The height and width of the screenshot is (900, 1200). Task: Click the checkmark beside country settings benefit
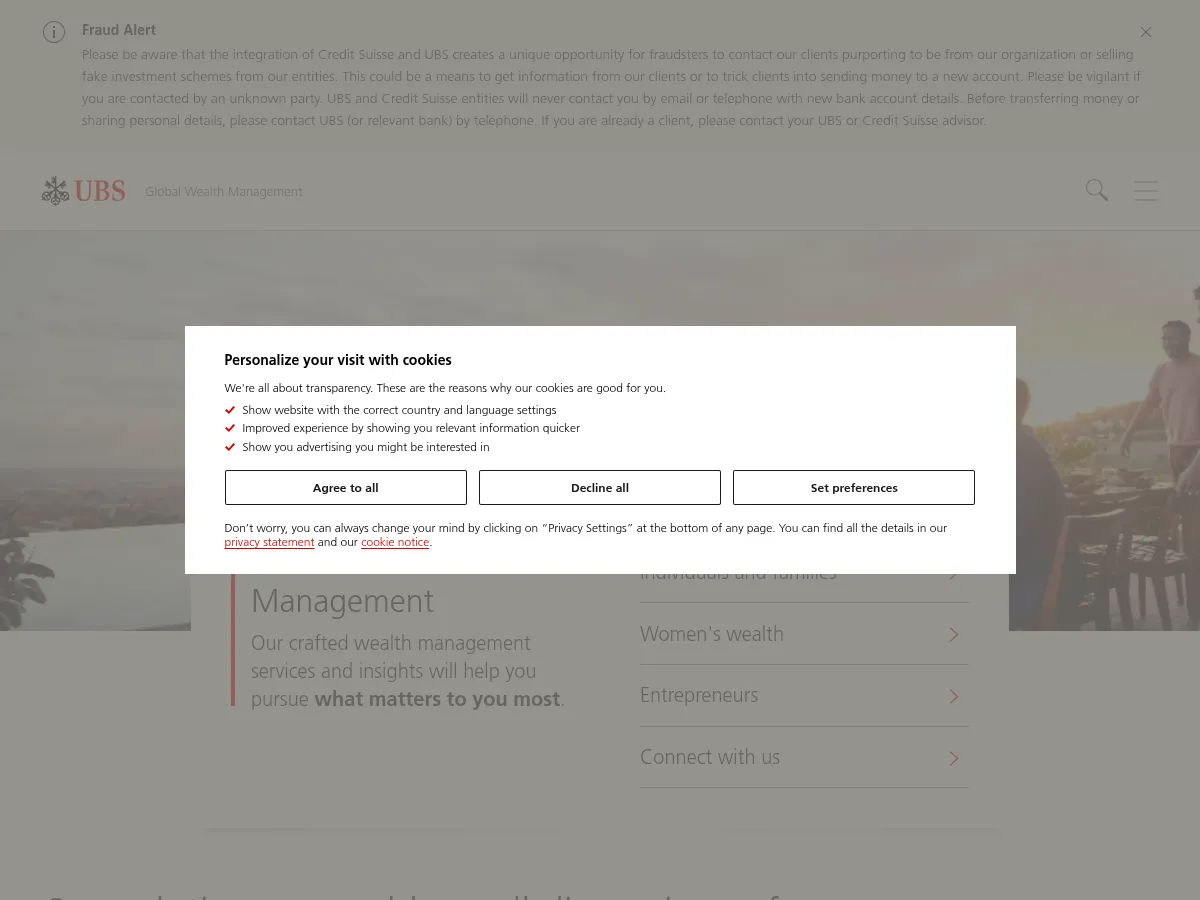230,409
